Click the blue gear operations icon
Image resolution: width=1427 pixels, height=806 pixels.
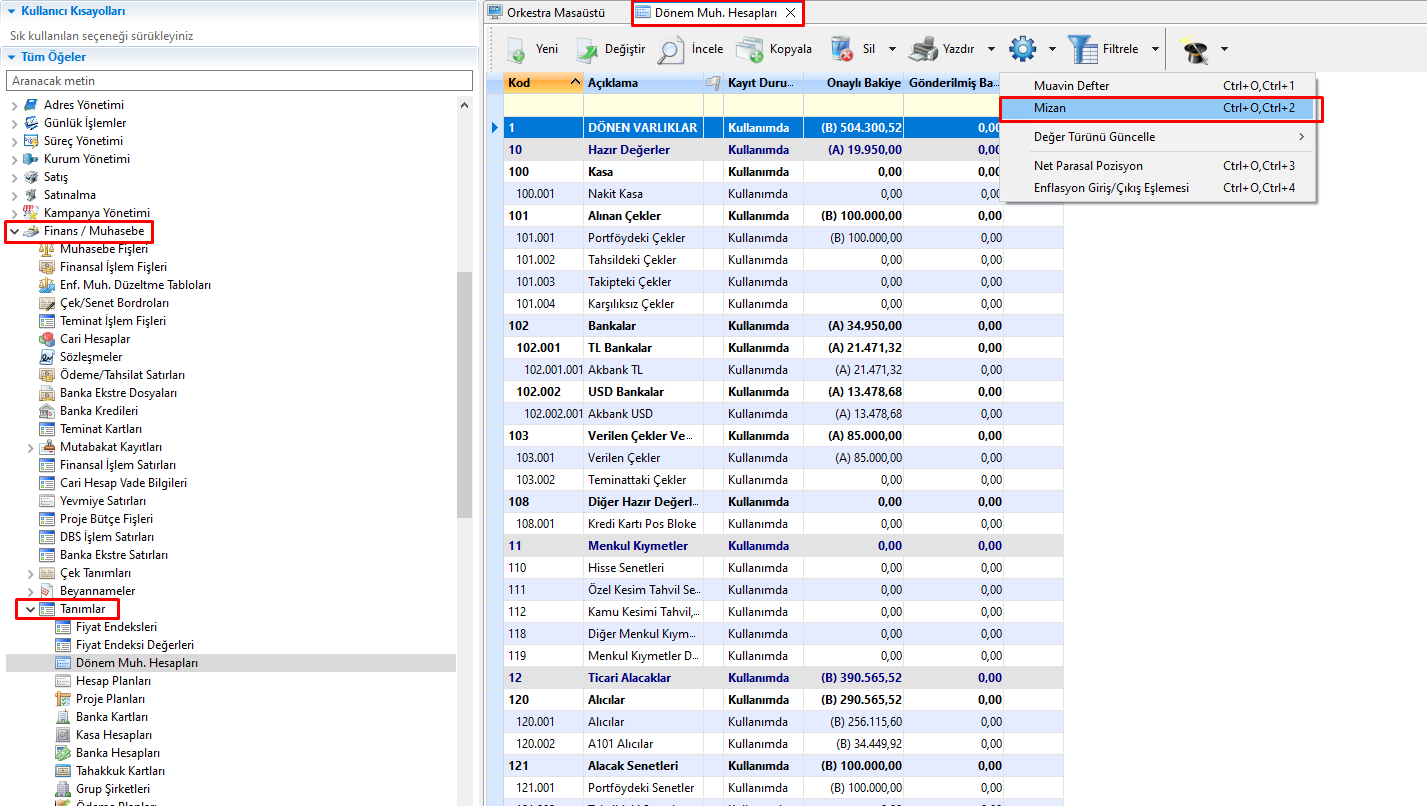point(1022,49)
